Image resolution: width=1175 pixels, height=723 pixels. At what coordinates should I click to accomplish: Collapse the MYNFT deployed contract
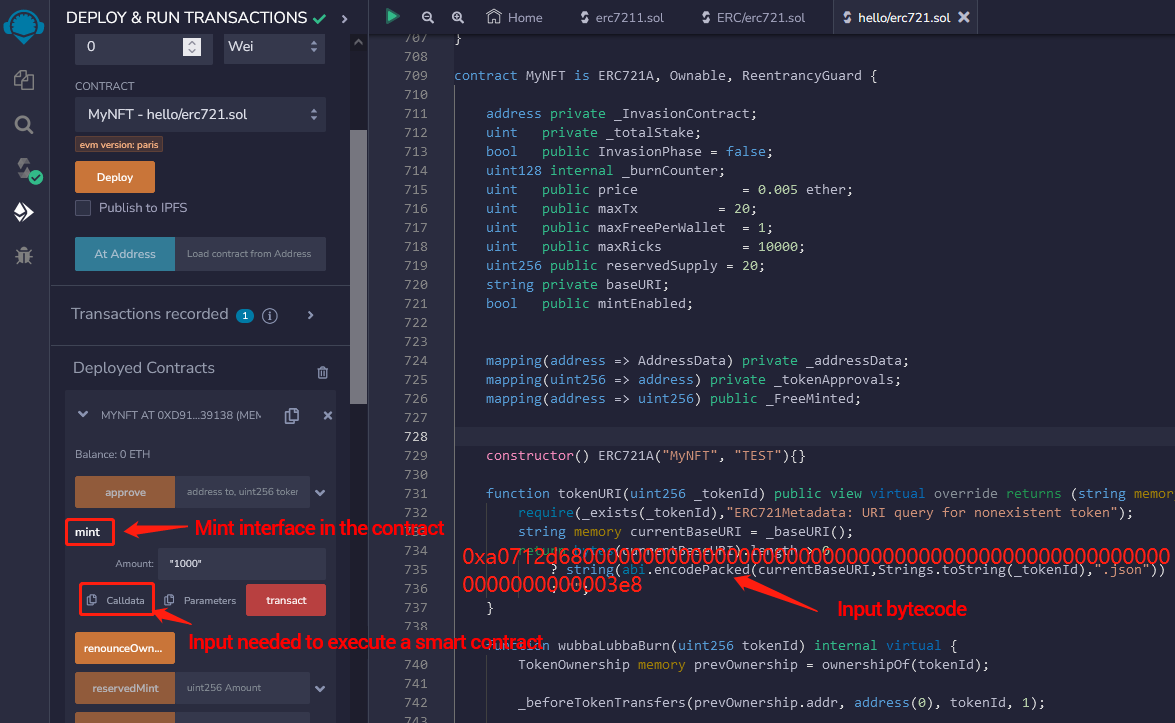[x=83, y=414]
